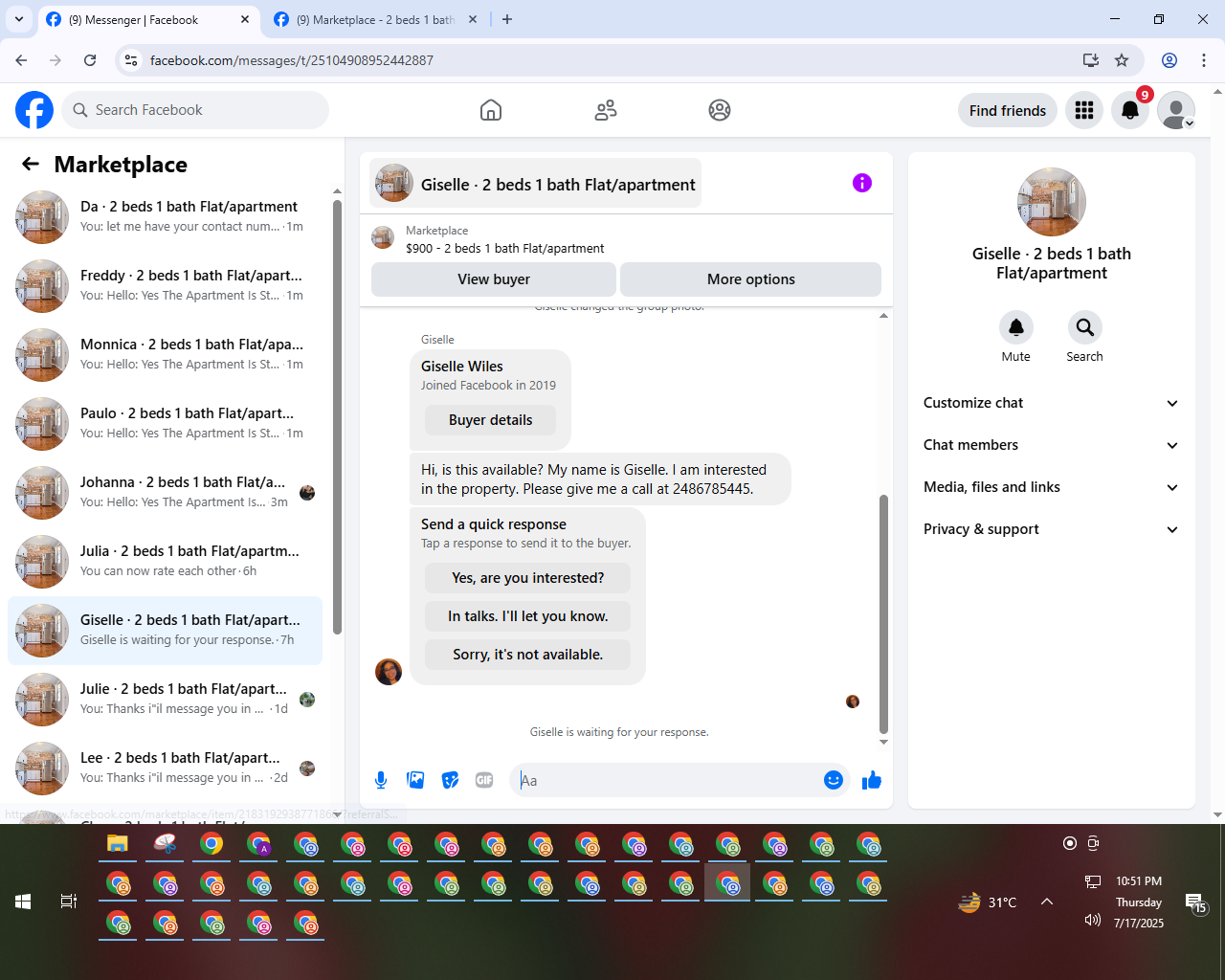Expand the Privacy & support section
The image size is (1225, 980).
1052,529
